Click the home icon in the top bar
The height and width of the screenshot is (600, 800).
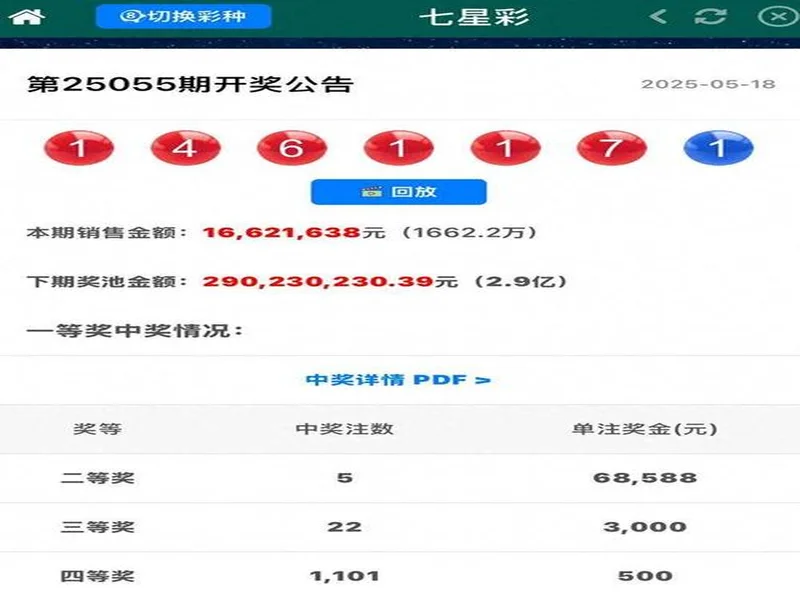coord(29,16)
